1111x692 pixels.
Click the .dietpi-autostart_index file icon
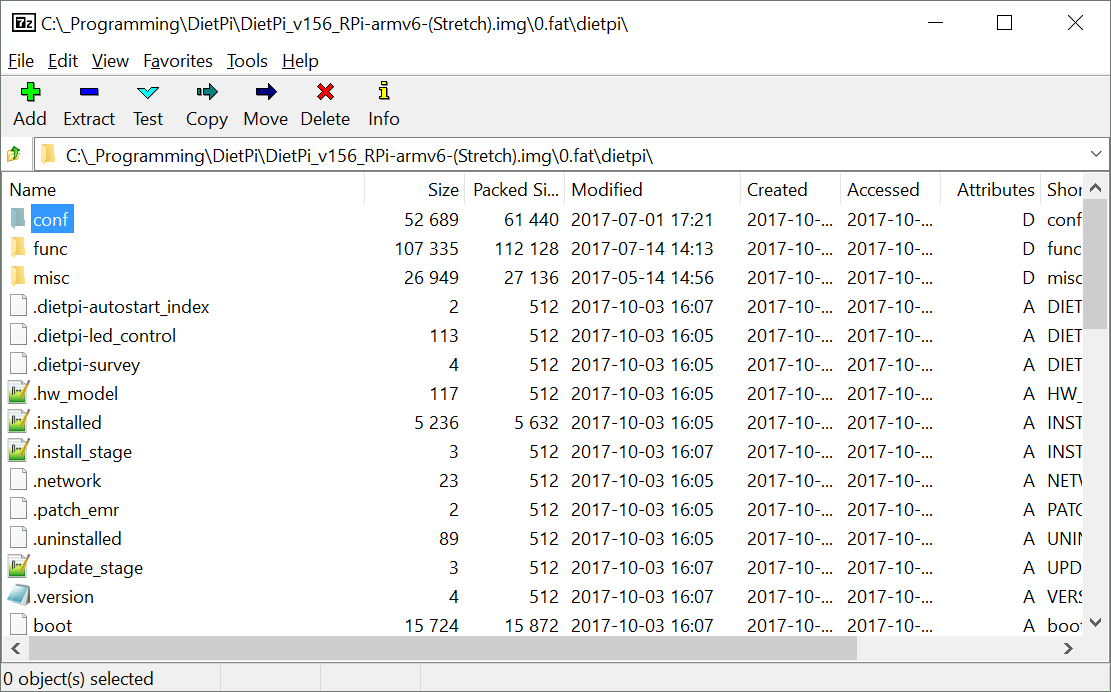point(18,306)
